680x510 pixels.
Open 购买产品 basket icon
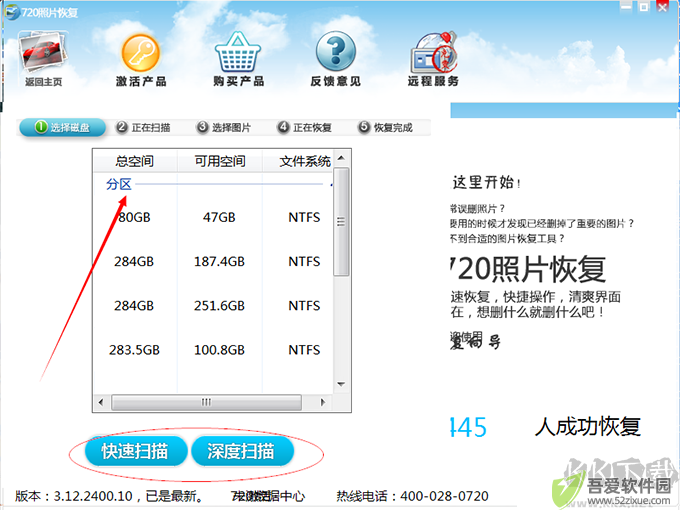[238, 52]
